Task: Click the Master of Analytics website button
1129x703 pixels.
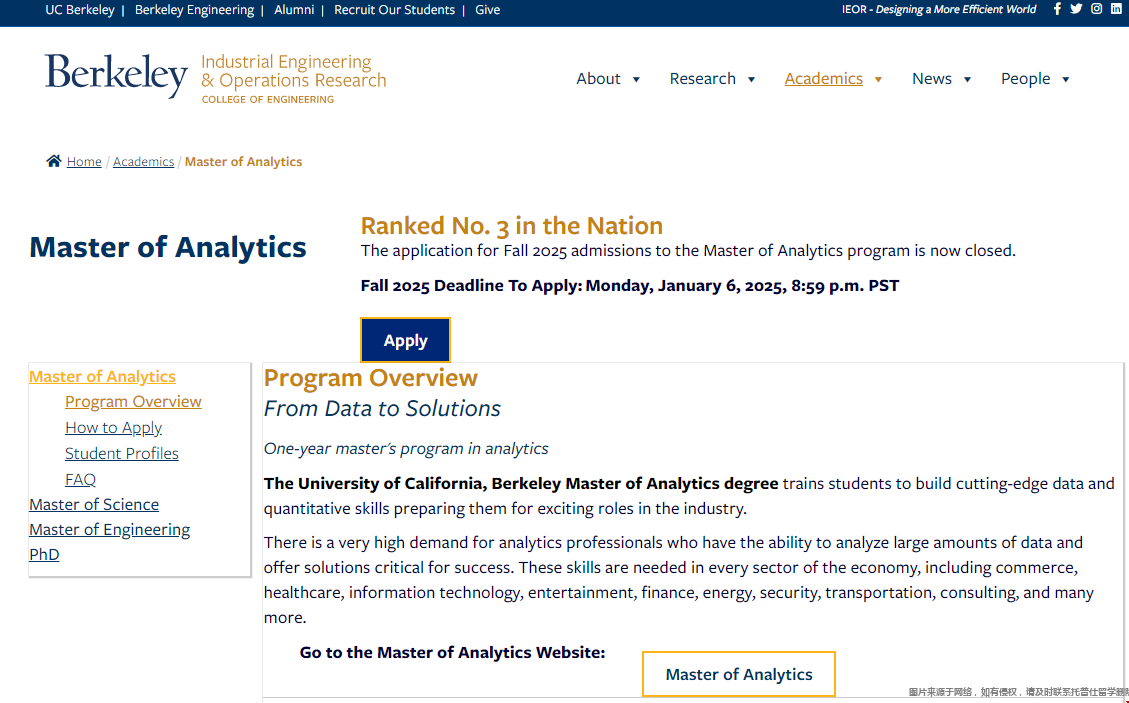Action: [738, 674]
